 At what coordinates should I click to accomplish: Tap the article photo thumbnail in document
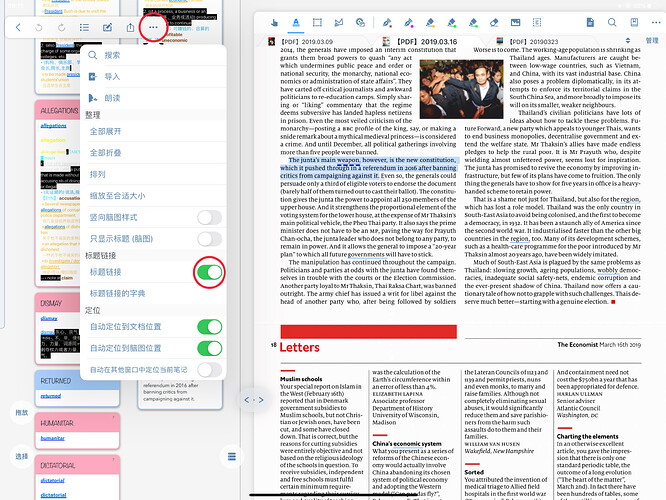tap(461, 89)
